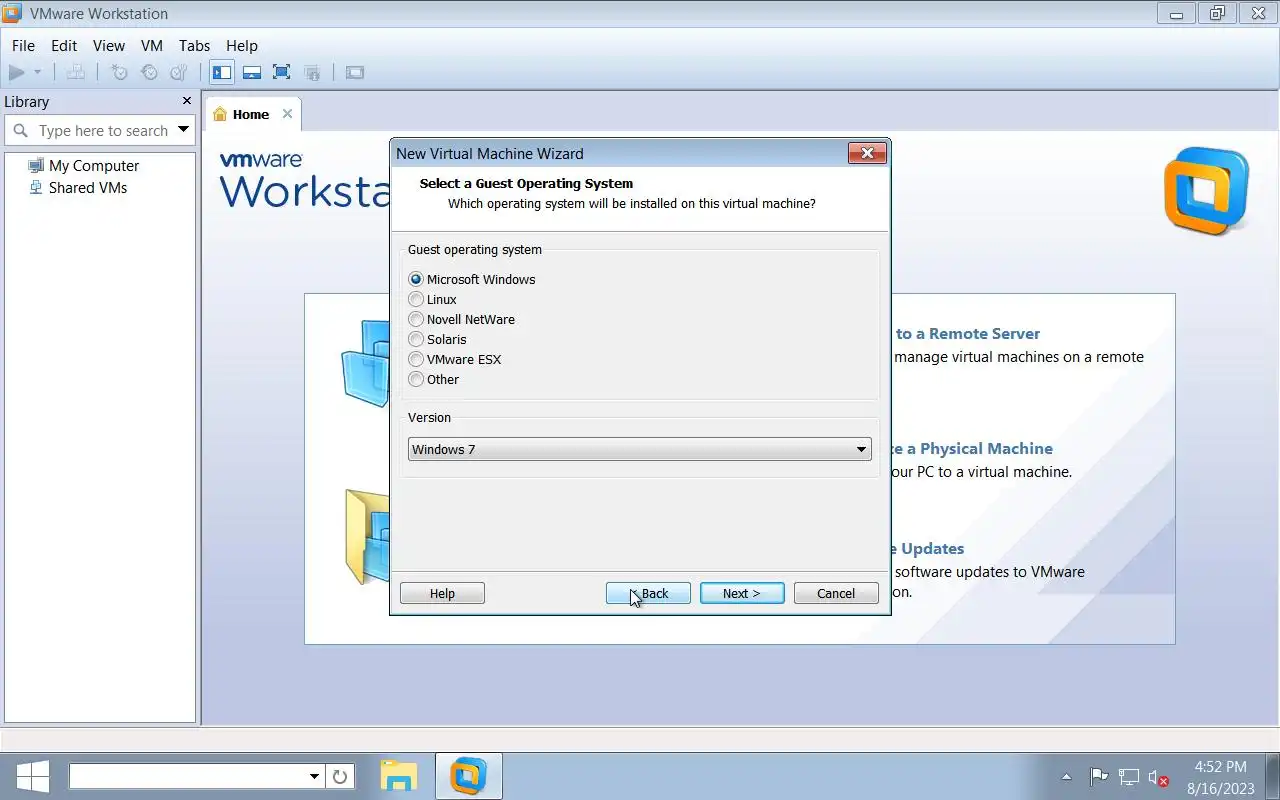Click the Updates link on Home page
Viewport: 1280px width, 800px height.
(x=928, y=548)
